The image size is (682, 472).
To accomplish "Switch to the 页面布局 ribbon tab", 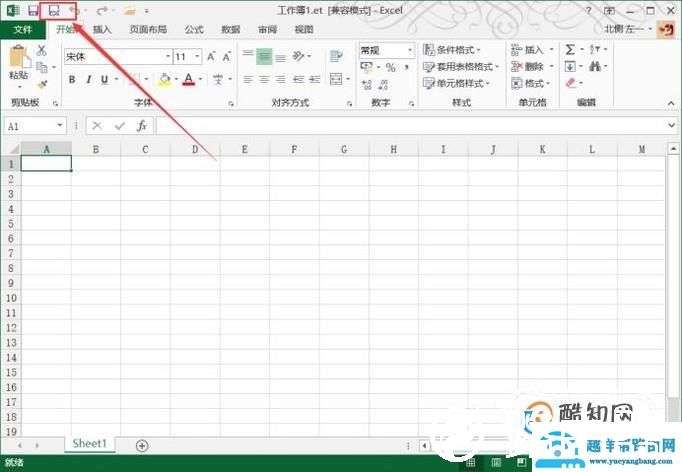I will [148, 30].
